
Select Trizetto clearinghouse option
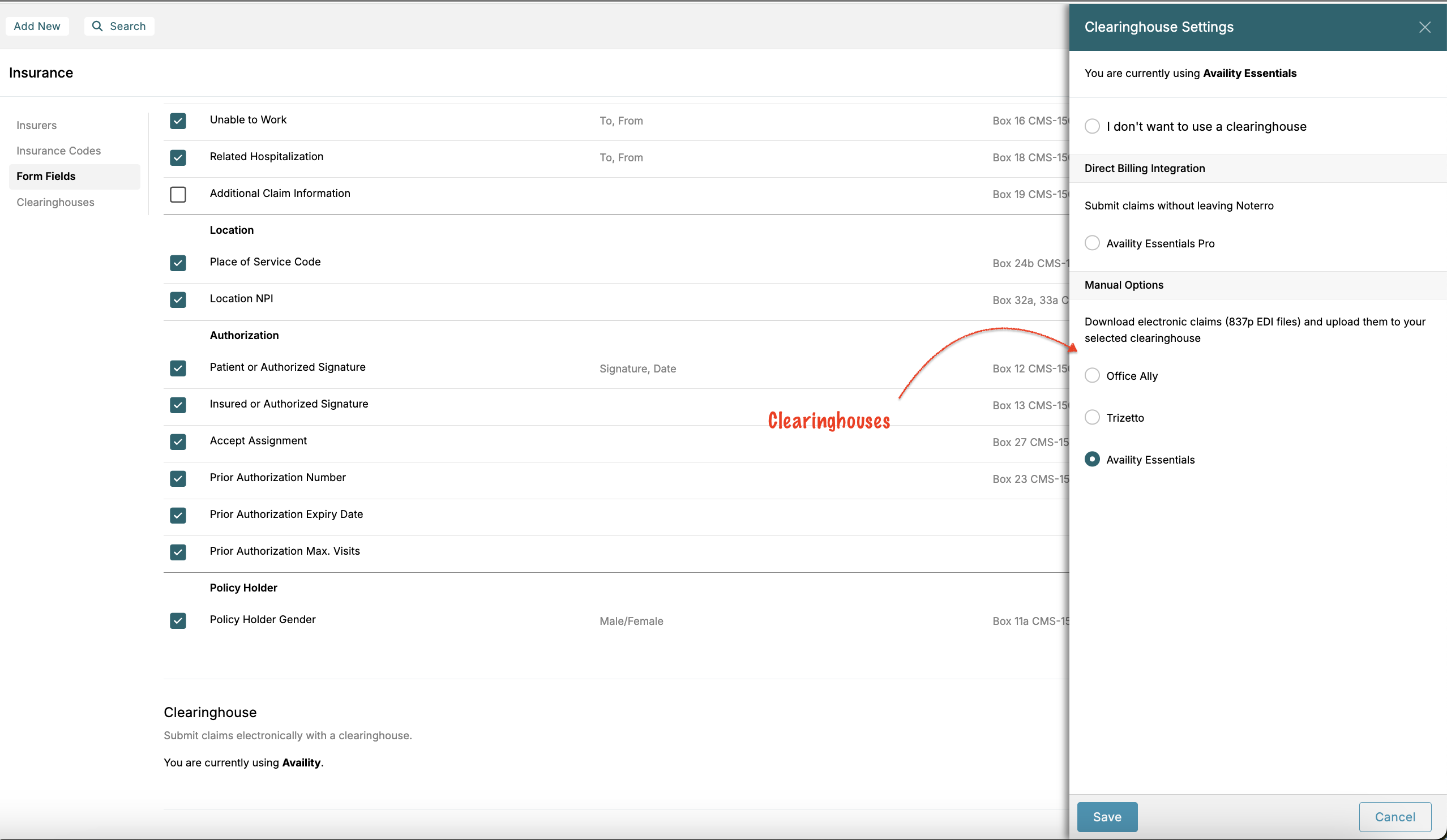1092,417
